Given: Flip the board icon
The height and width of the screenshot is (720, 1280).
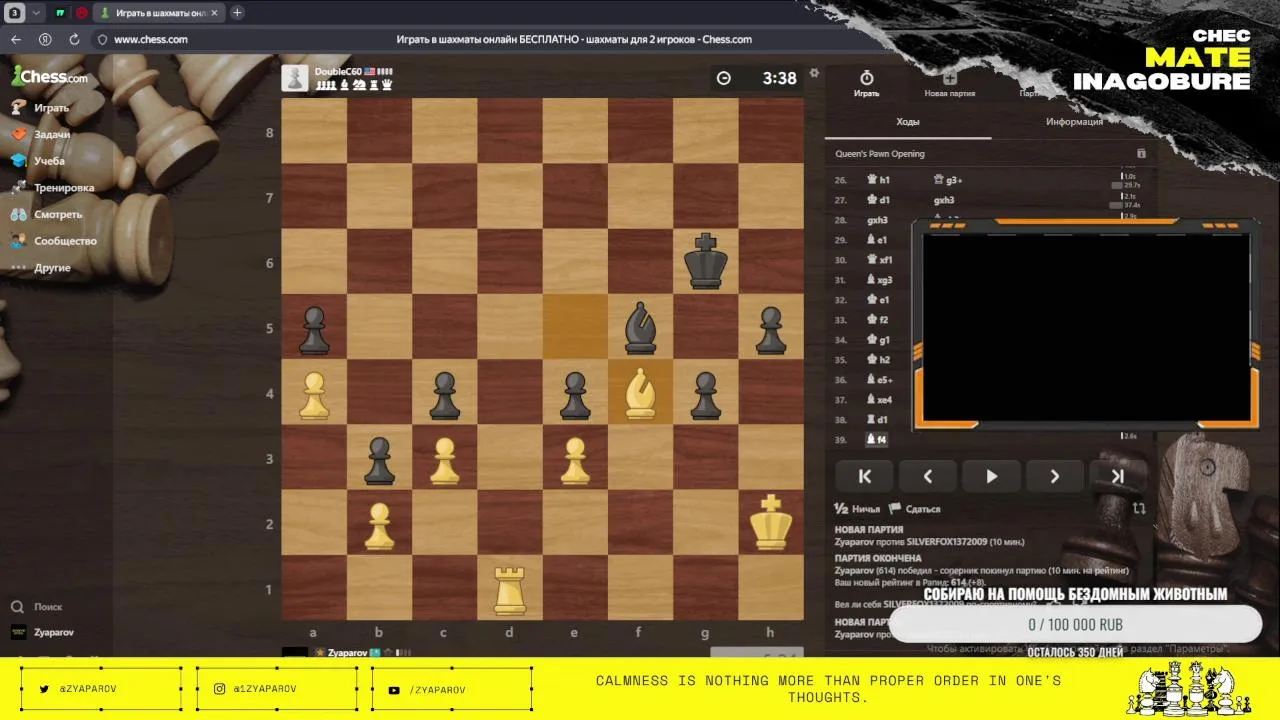Looking at the screenshot, I should 1139,508.
